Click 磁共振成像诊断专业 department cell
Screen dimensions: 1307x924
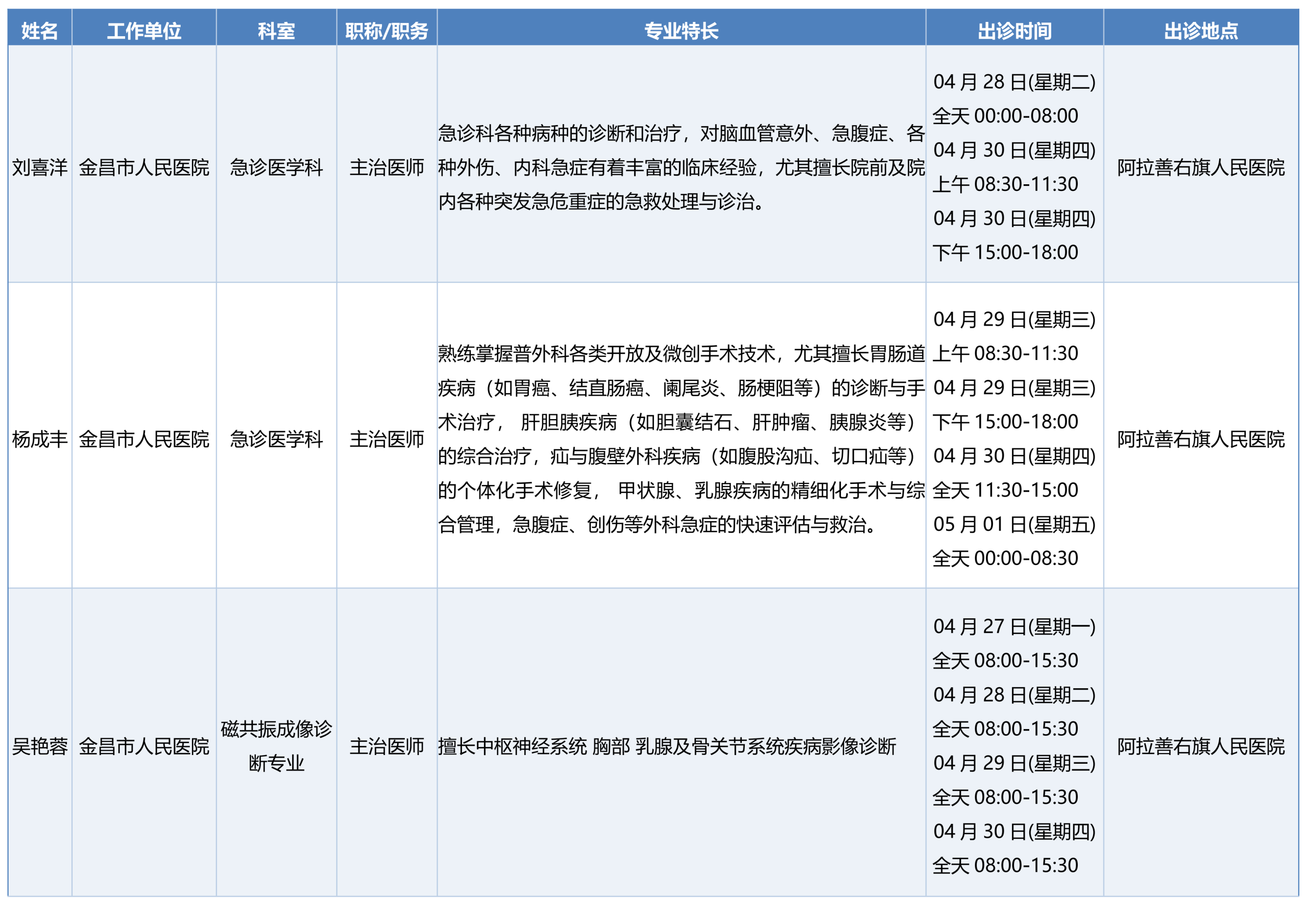pos(276,746)
